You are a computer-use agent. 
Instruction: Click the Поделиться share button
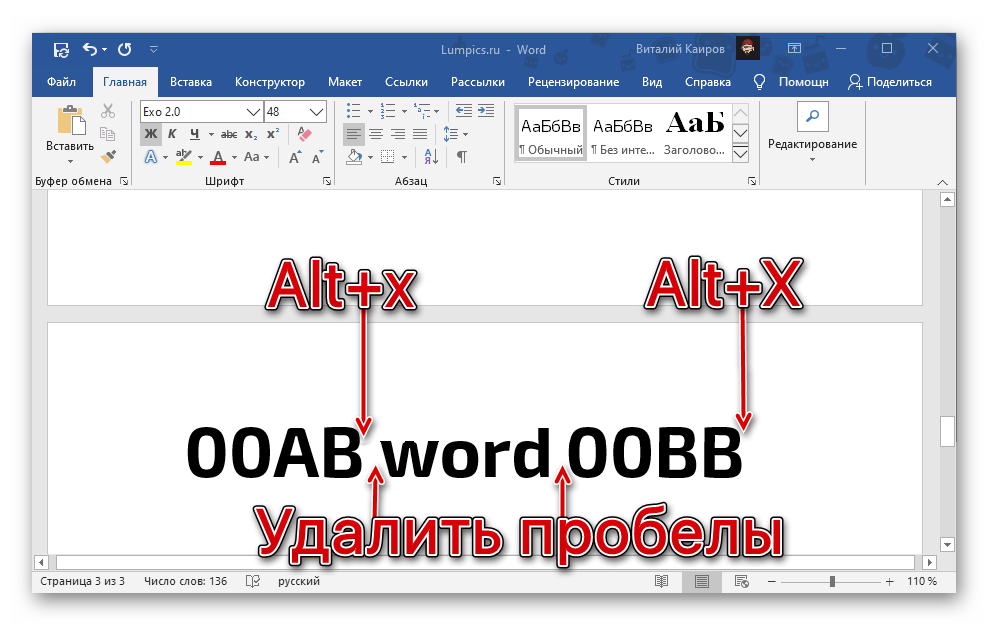(x=889, y=82)
